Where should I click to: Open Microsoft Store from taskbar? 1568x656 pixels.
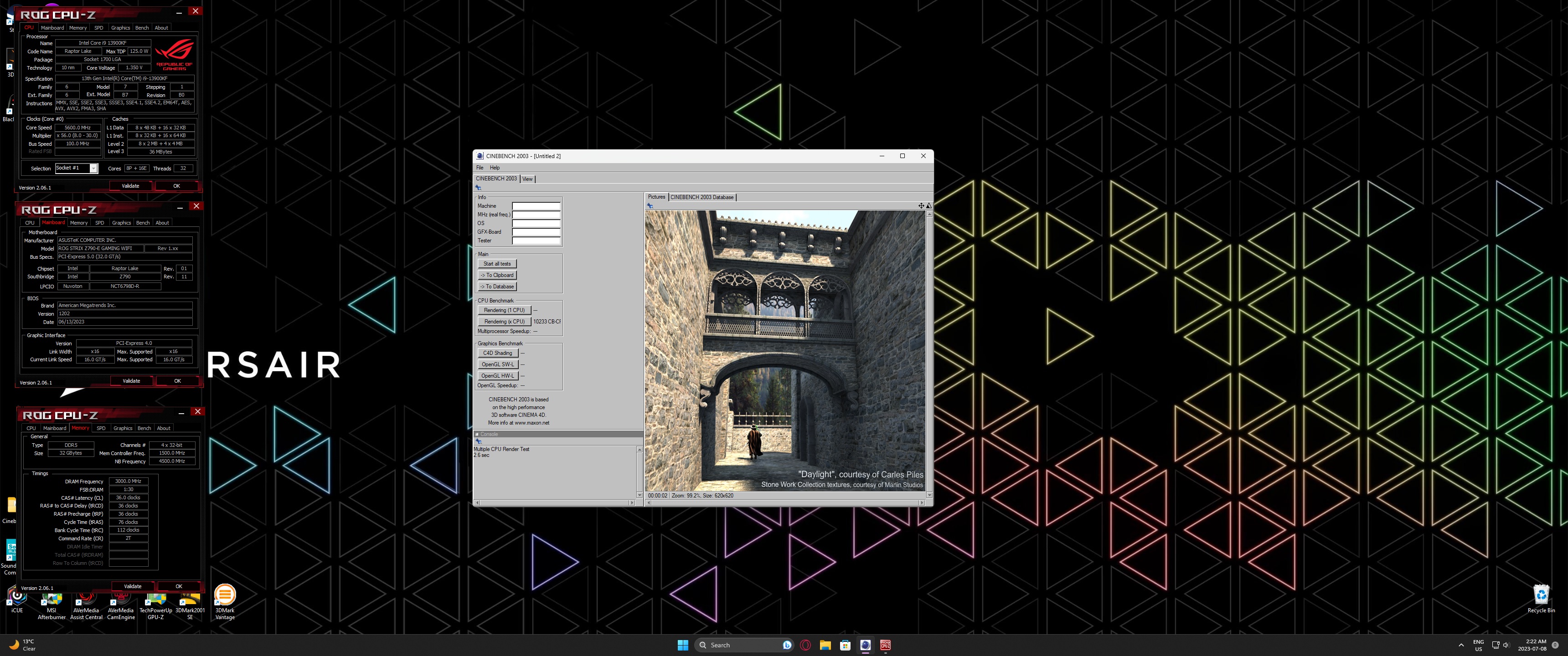click(x=846, y=645)
